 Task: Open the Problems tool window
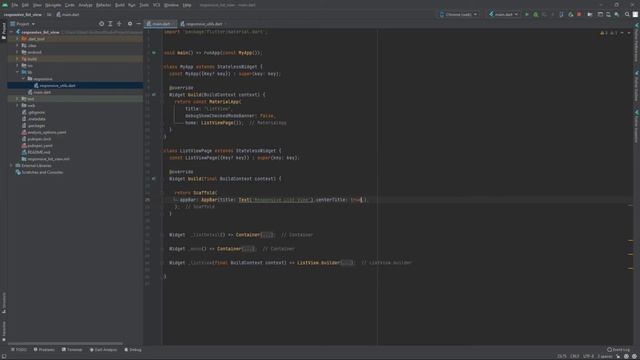(44, 349)
